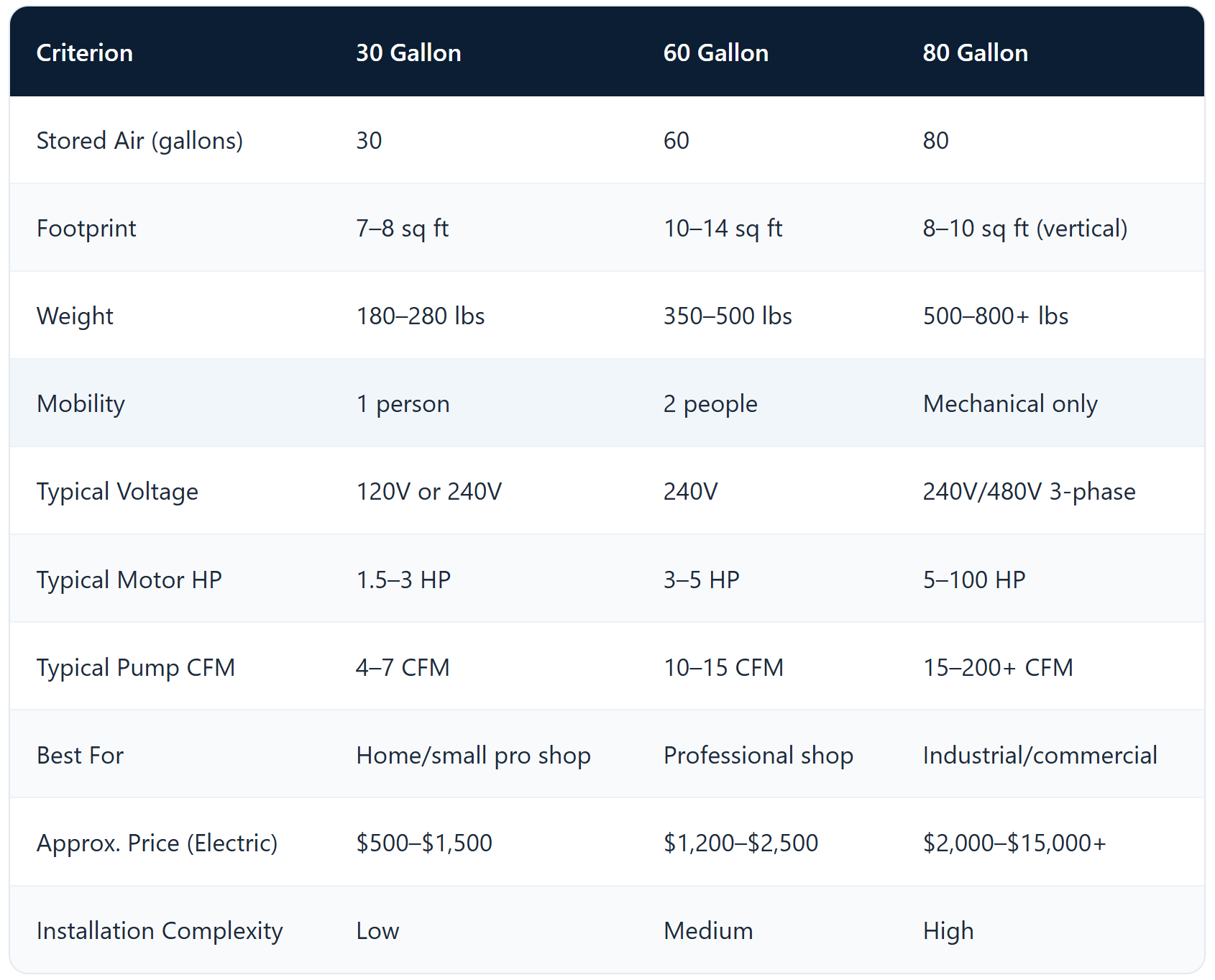
Task: Select the 'Footprint' row label
Action: 86,229
